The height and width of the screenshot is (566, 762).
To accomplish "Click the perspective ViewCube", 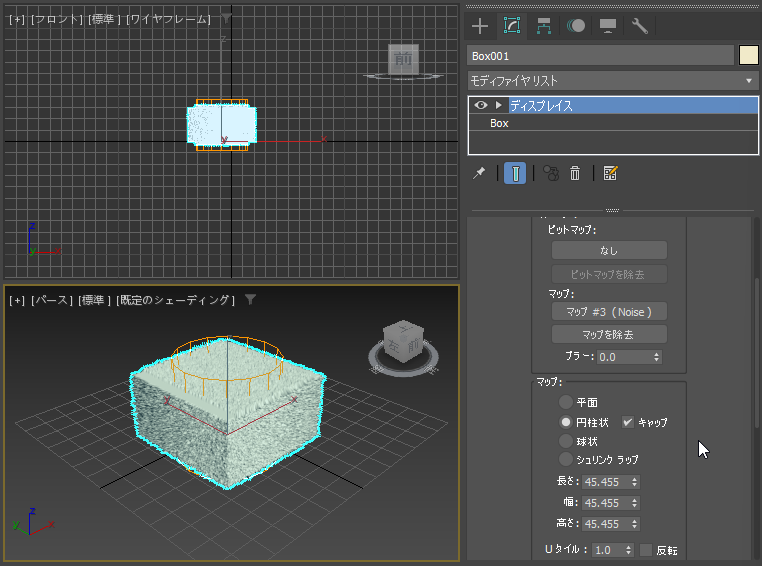I will pos(403,341).
